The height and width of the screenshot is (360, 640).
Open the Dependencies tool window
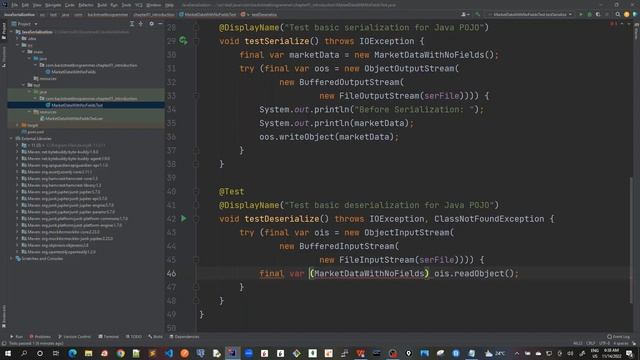(184, 337)
